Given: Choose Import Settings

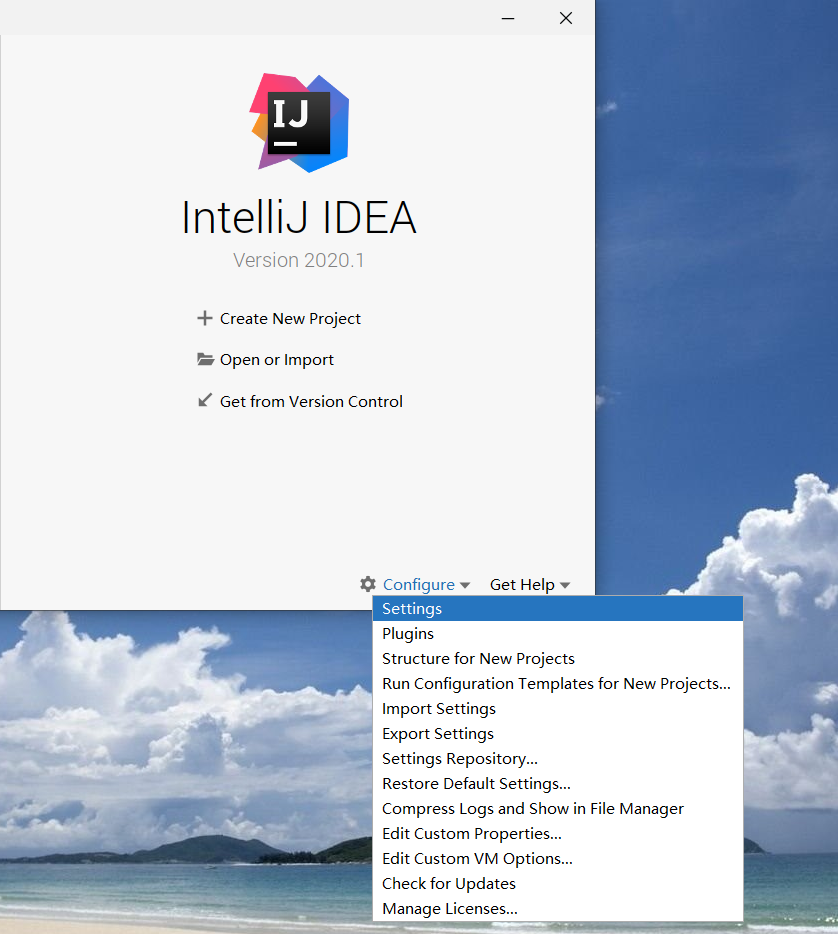Looking at the screenshot, I should point(557,709).
